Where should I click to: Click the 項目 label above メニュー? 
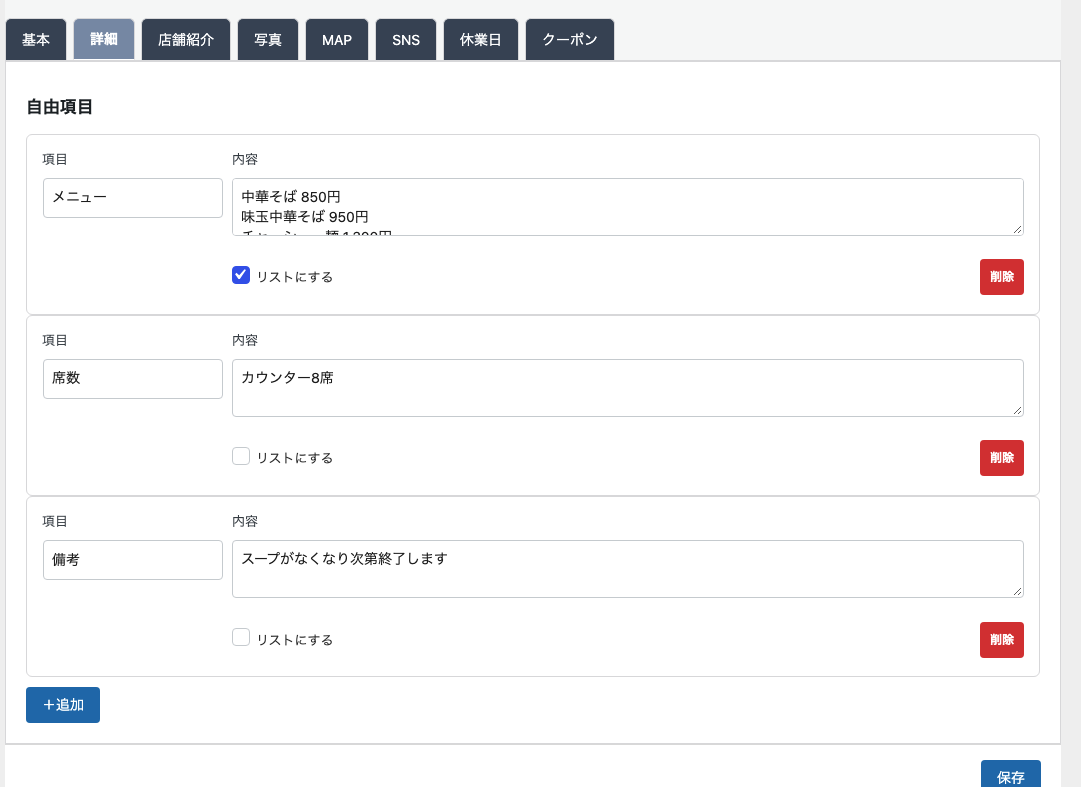tap(54, 159)
